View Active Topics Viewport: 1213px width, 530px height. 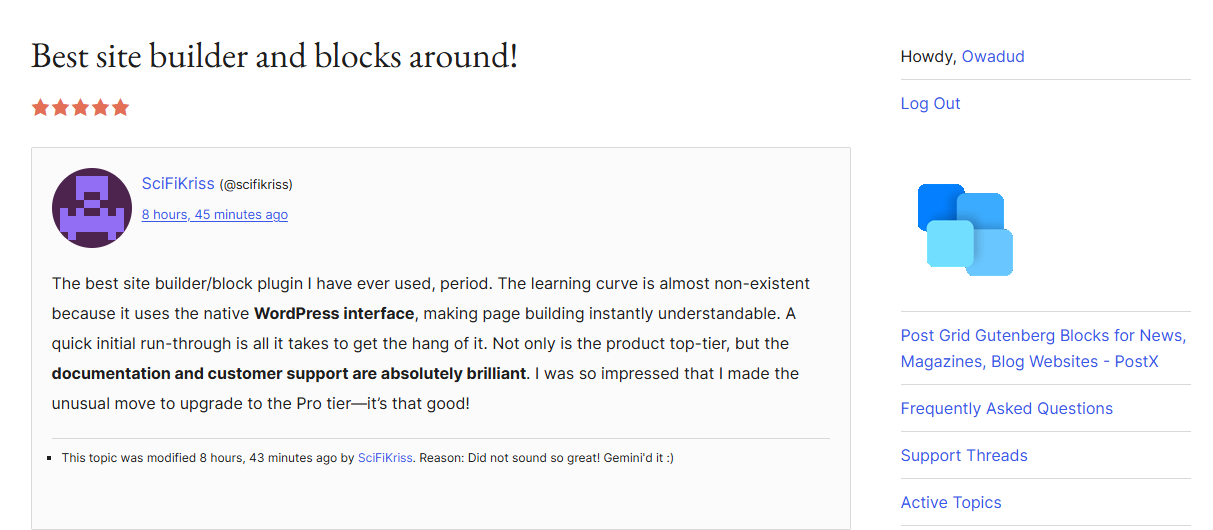pyautogui.click(x=951, y=502)
